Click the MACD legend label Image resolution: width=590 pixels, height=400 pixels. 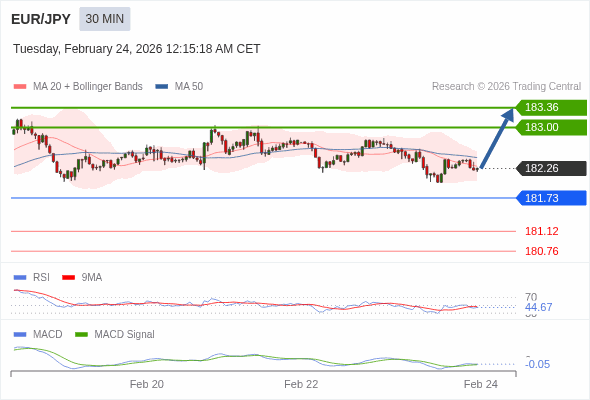tap(48, 335)
